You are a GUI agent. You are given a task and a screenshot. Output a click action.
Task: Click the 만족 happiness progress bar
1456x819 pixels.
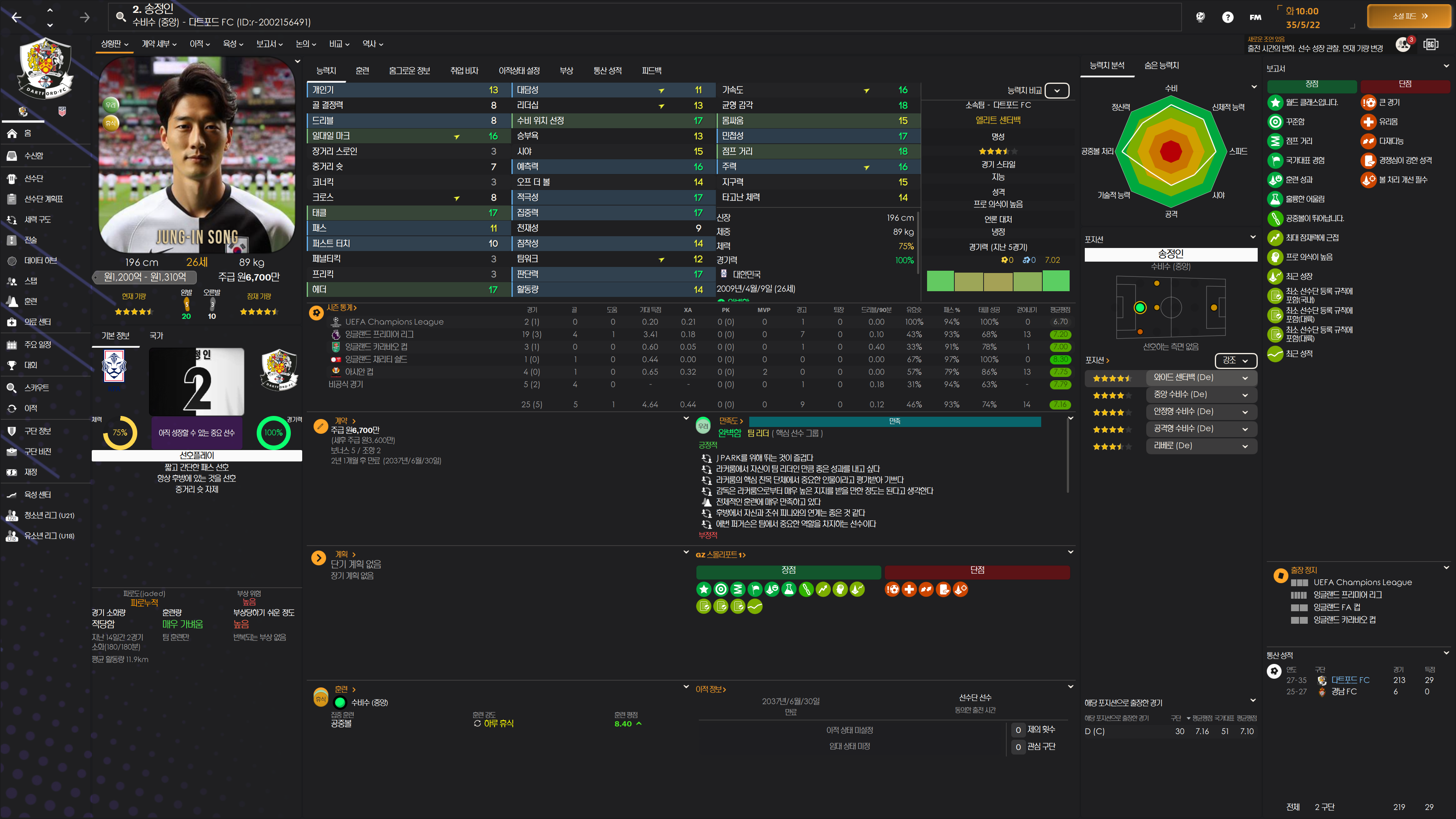[895, 422]
